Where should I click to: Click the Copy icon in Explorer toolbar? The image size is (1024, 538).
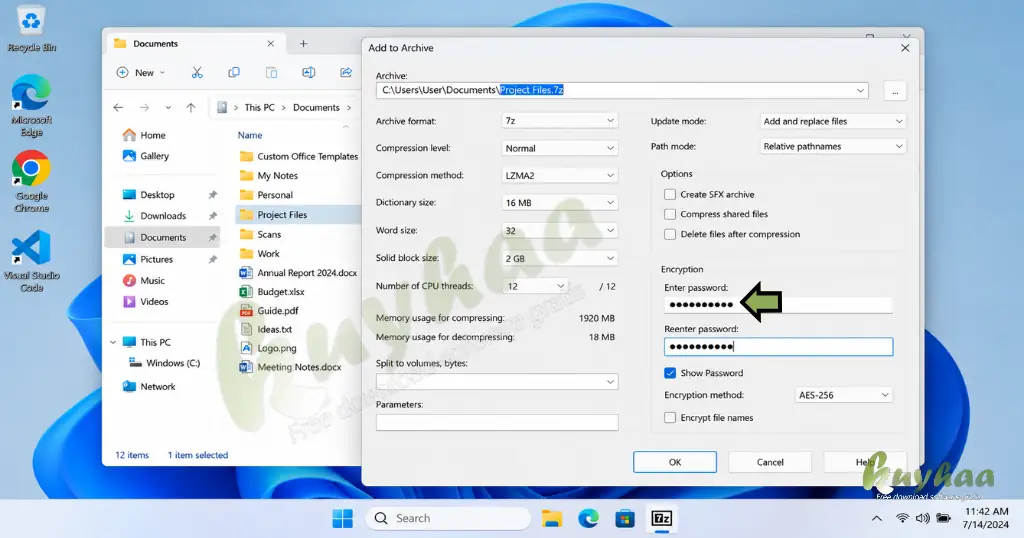click(x=234, y=72)
